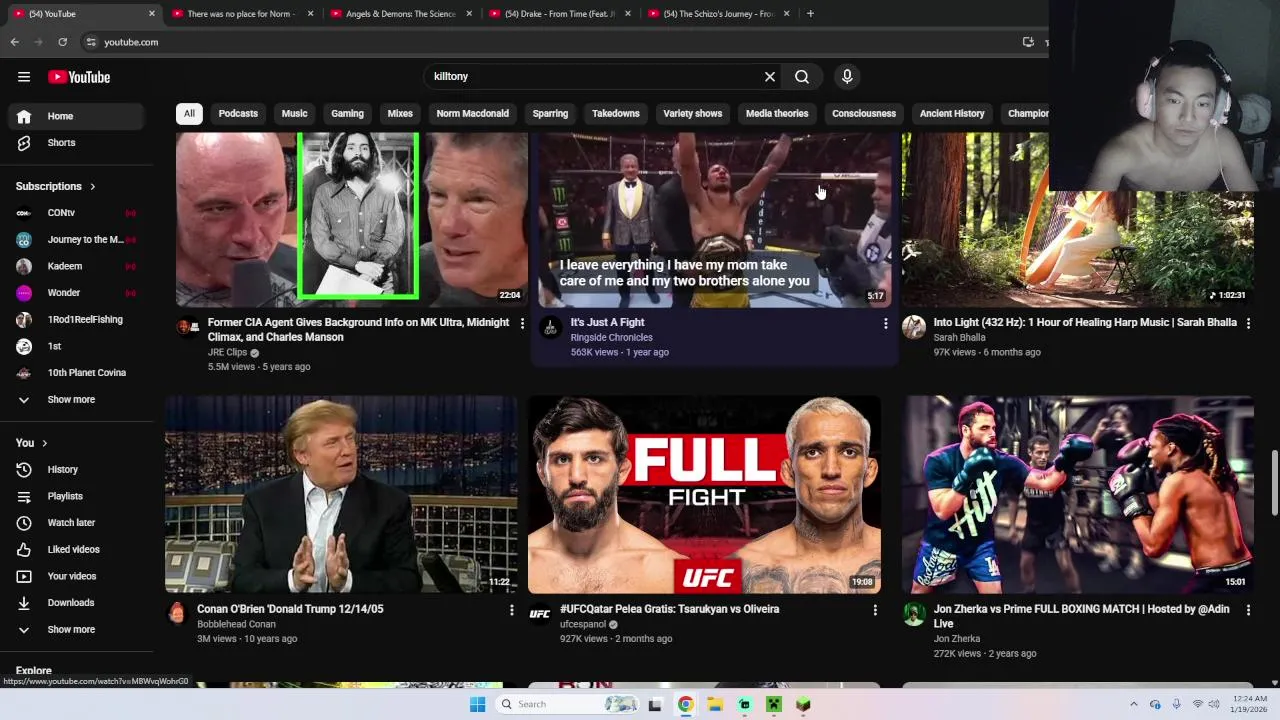Viewport: 1280px width, 720px height.
Task: Open the 1Rod1ReelFishing subscription
Action: click(77, 320)
